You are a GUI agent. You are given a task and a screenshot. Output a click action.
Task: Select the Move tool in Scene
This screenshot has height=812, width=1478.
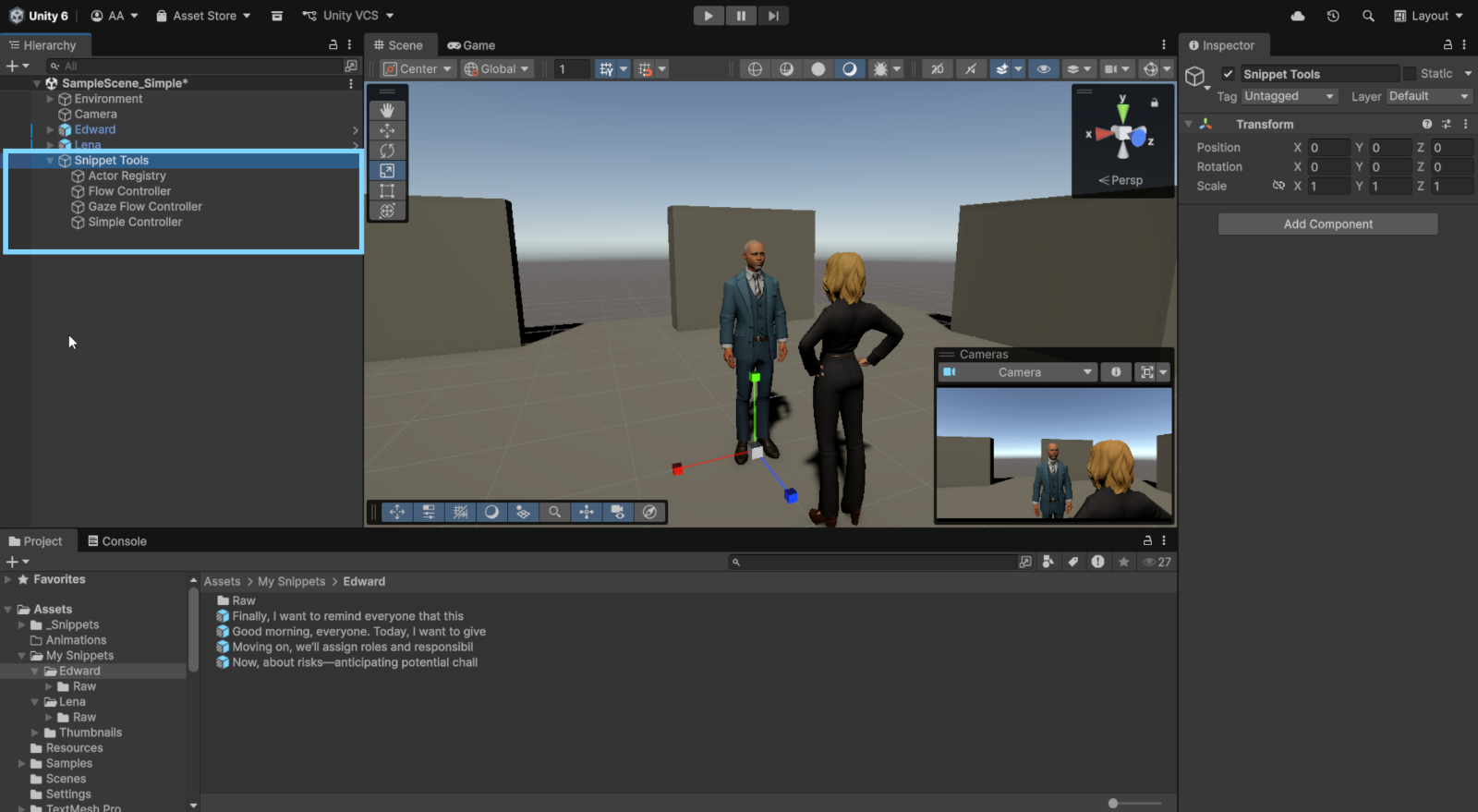click(387, 130)
